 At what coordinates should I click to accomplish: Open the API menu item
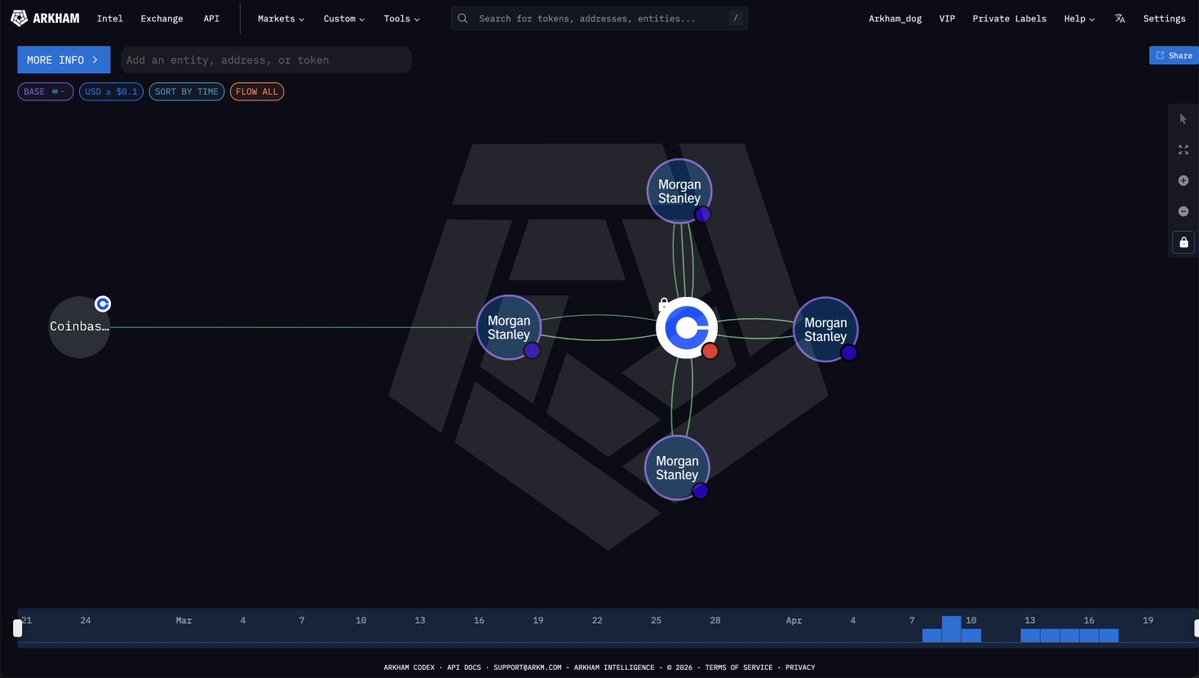click(211, 18)
